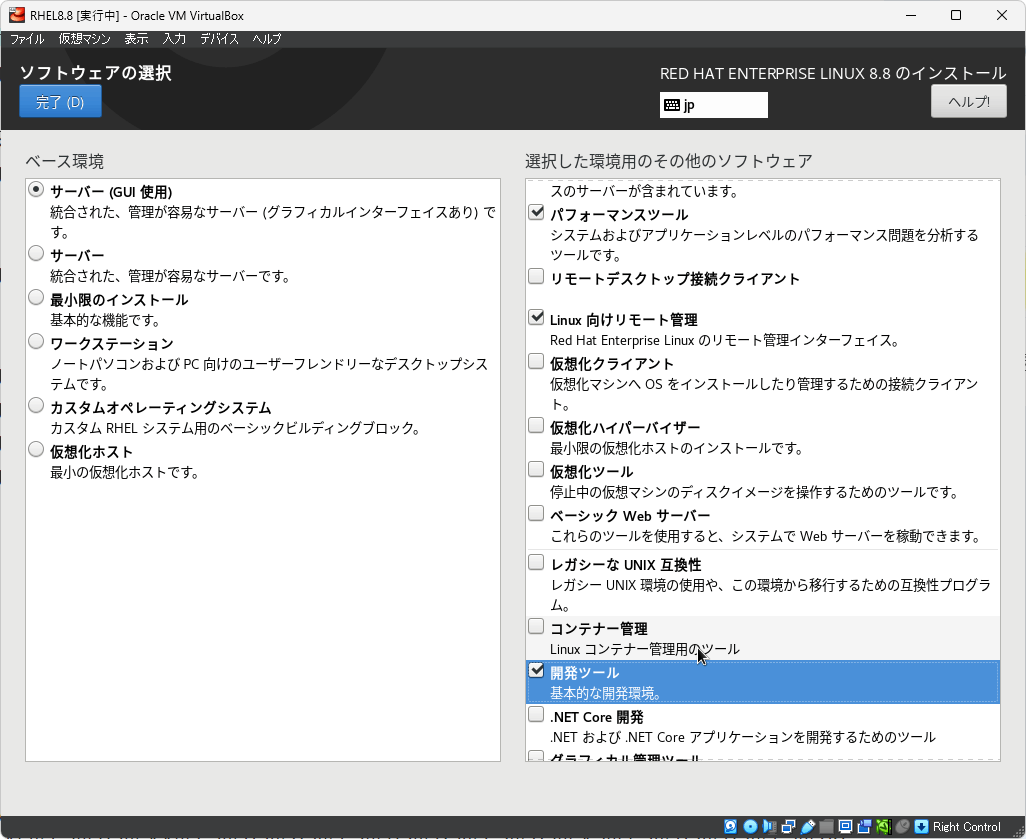
Task: Click the display monitor icon in the status bar
Action: pos(845,827)
